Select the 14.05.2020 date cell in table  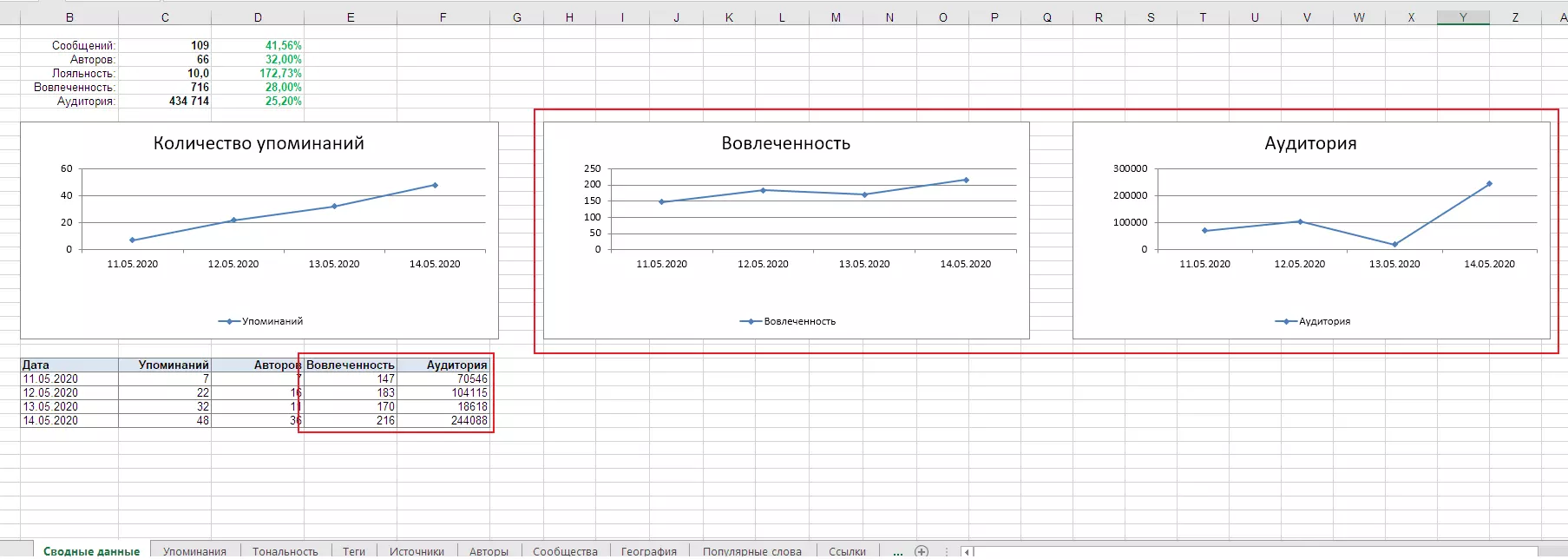coord(69,420)
